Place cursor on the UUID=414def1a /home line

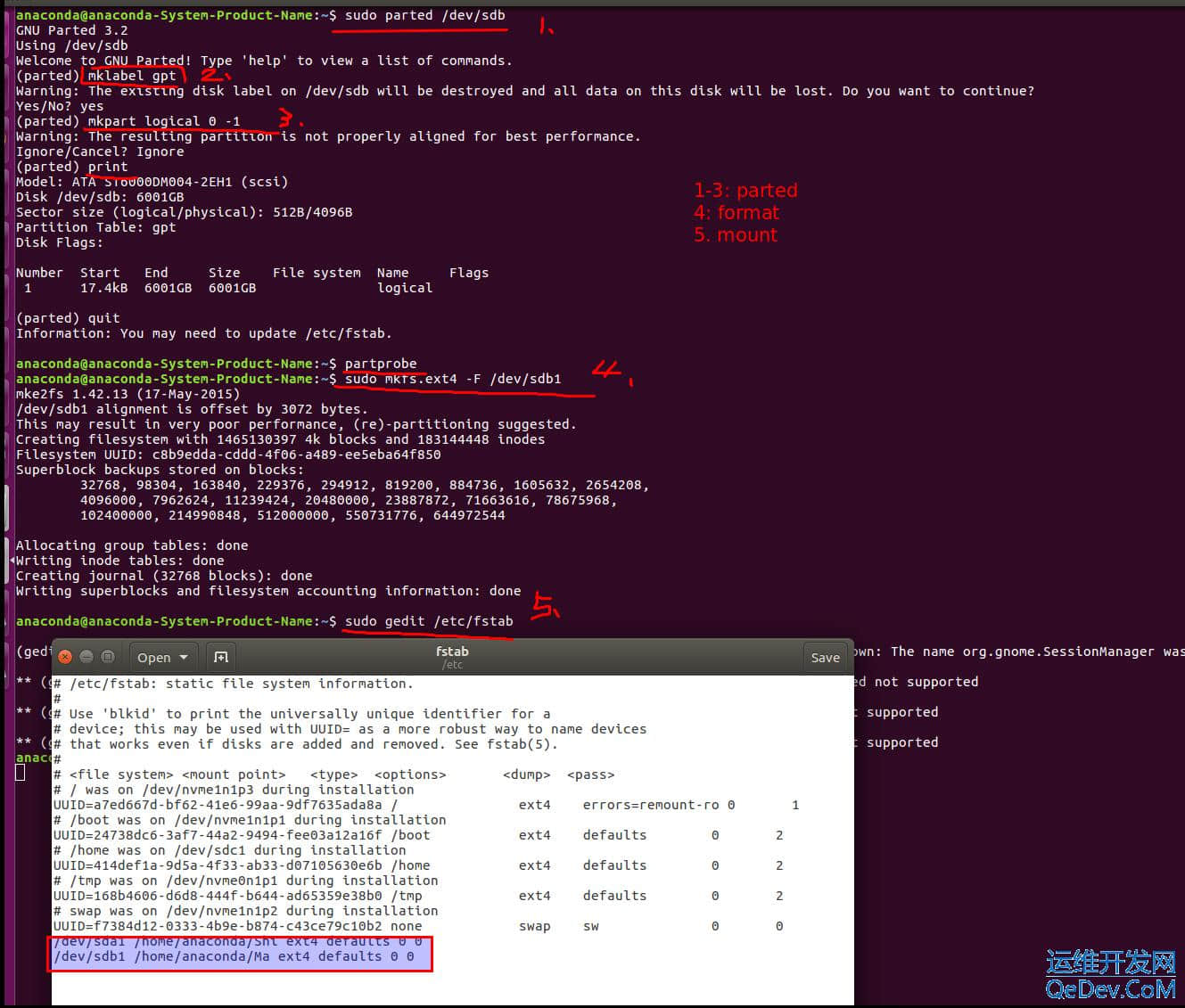coord(418,865)
